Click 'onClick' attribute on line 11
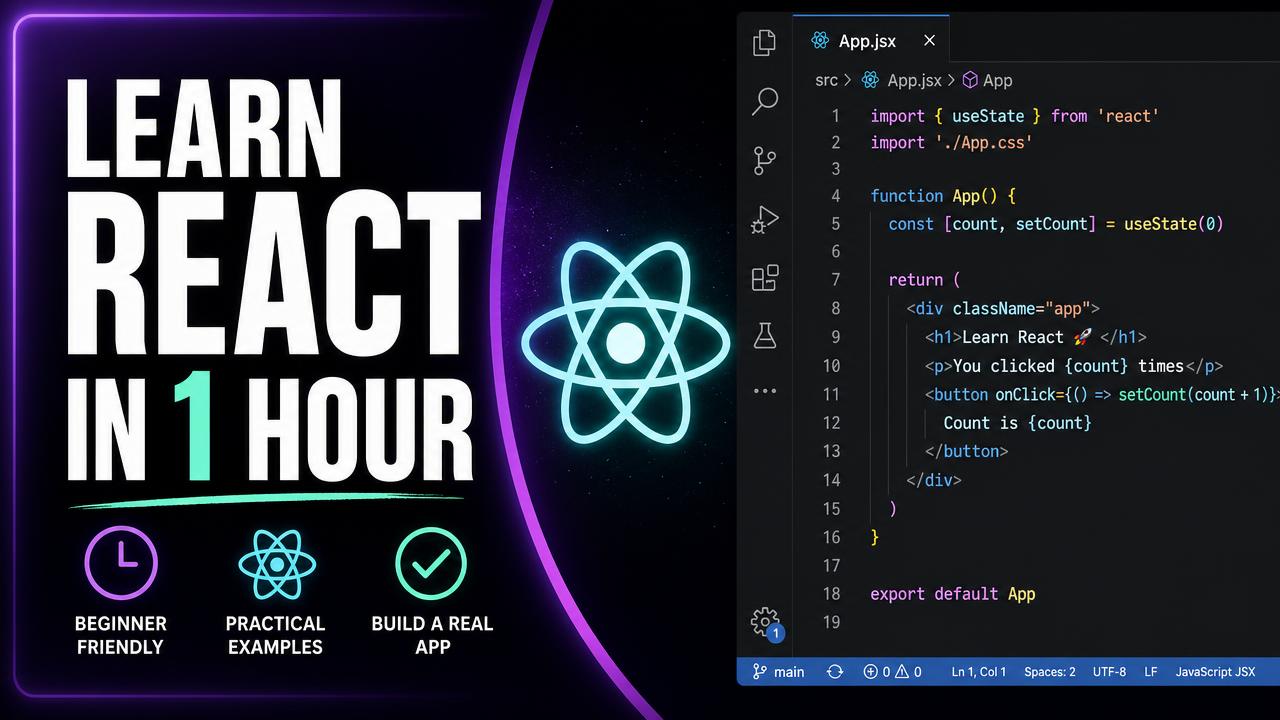Viewport: 1280px width, 720px height. coord(1026,394)
